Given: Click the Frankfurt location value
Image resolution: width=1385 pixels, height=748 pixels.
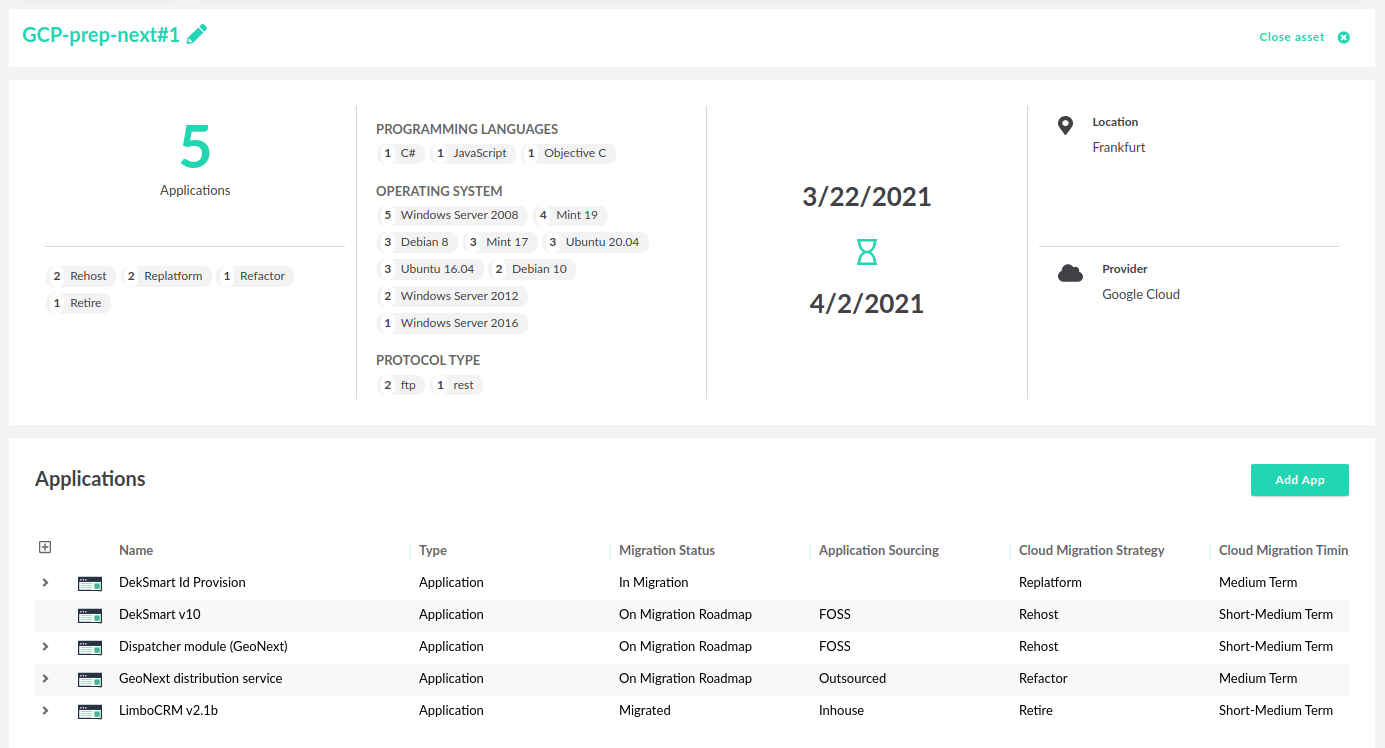Looking at the screenshot, I should tap(1119, 147).
